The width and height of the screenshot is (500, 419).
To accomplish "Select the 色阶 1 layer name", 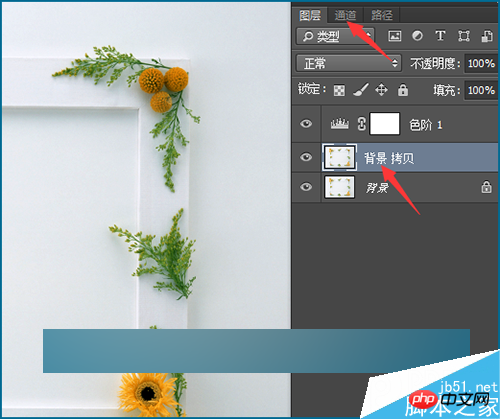I will [x=426, y=125].
